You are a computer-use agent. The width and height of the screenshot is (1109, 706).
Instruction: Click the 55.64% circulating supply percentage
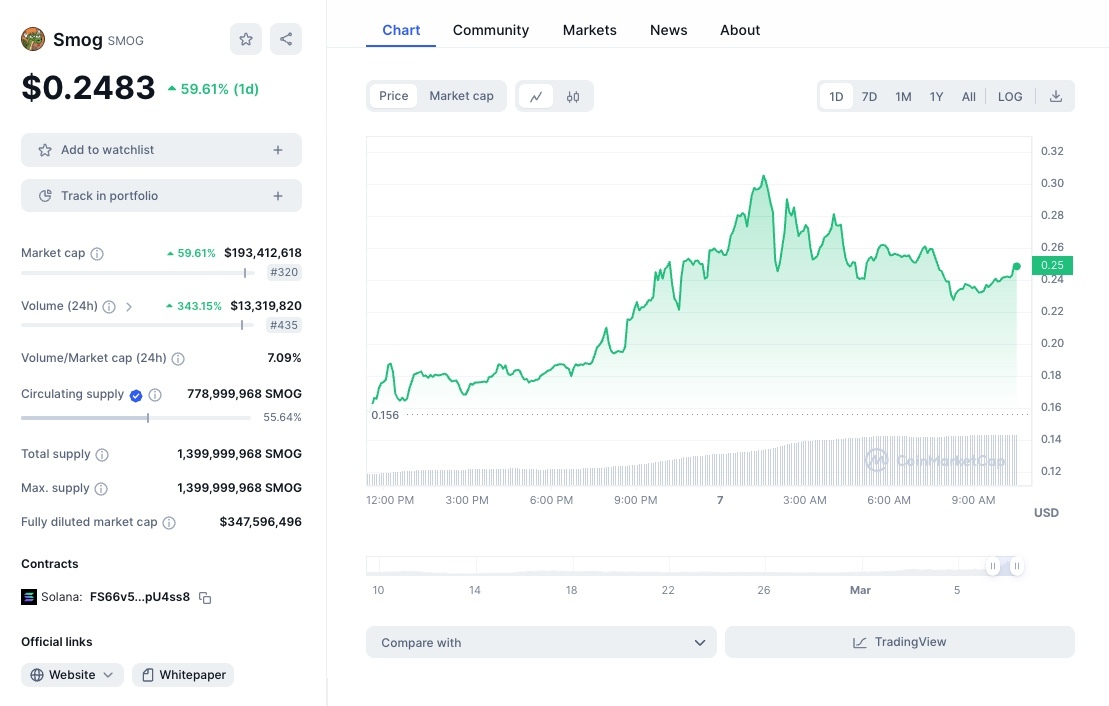(282, 417)
